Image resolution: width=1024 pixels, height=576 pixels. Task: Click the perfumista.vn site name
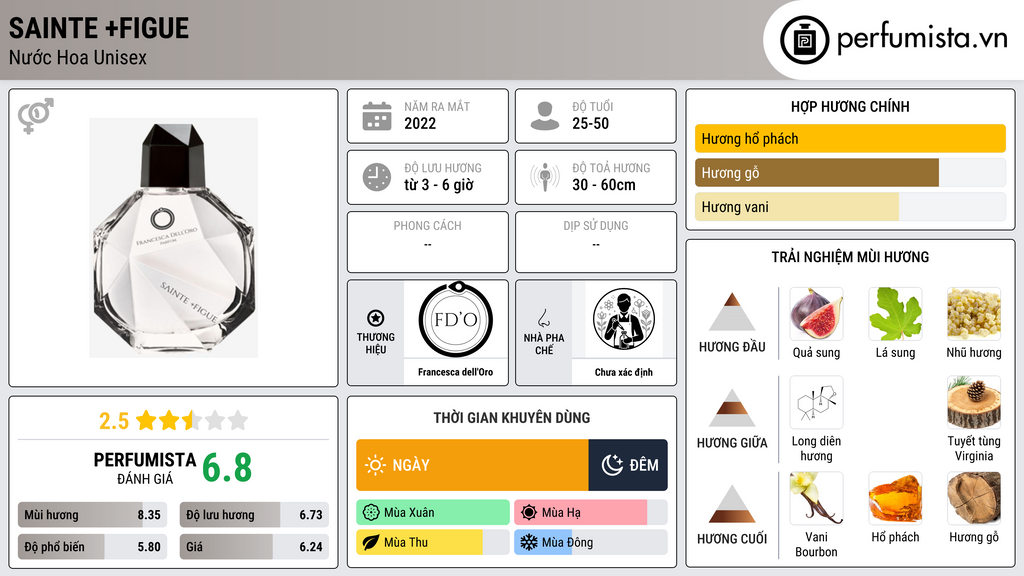[x=922, y=39]
